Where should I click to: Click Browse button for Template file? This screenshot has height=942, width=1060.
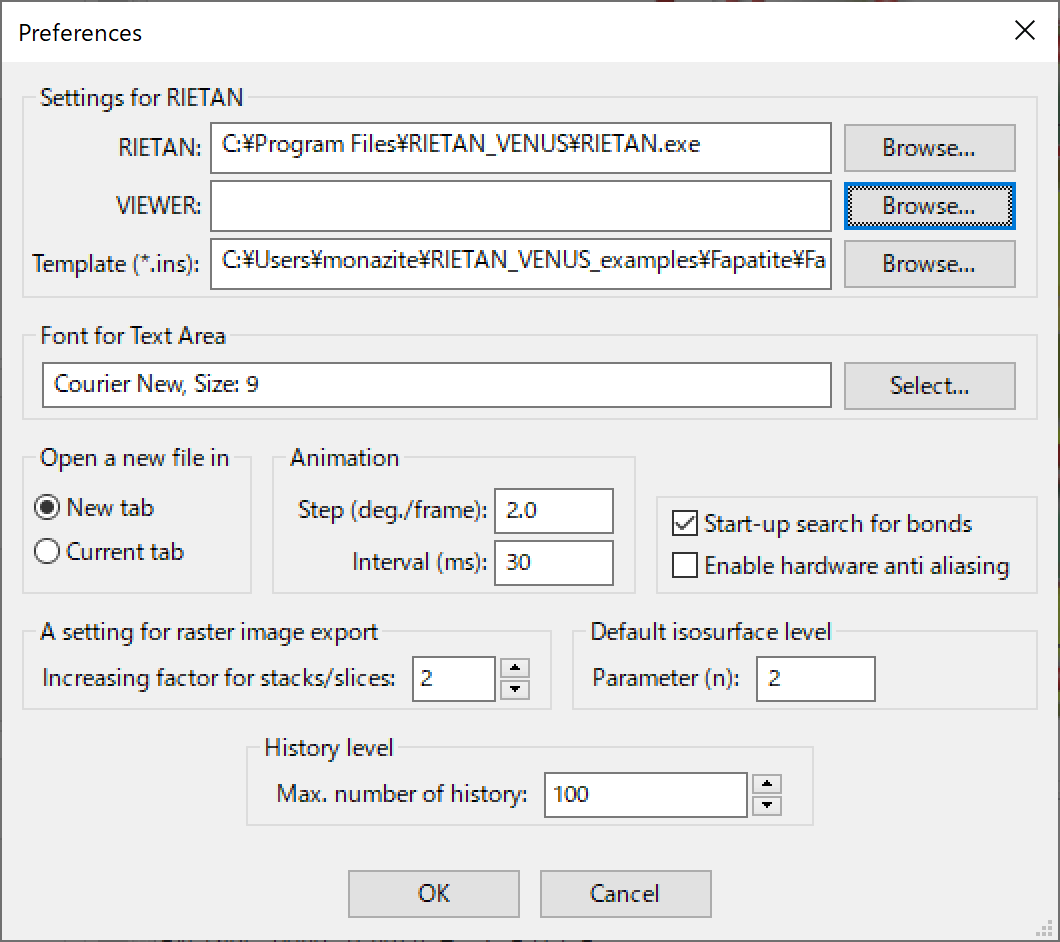point(929,264)
